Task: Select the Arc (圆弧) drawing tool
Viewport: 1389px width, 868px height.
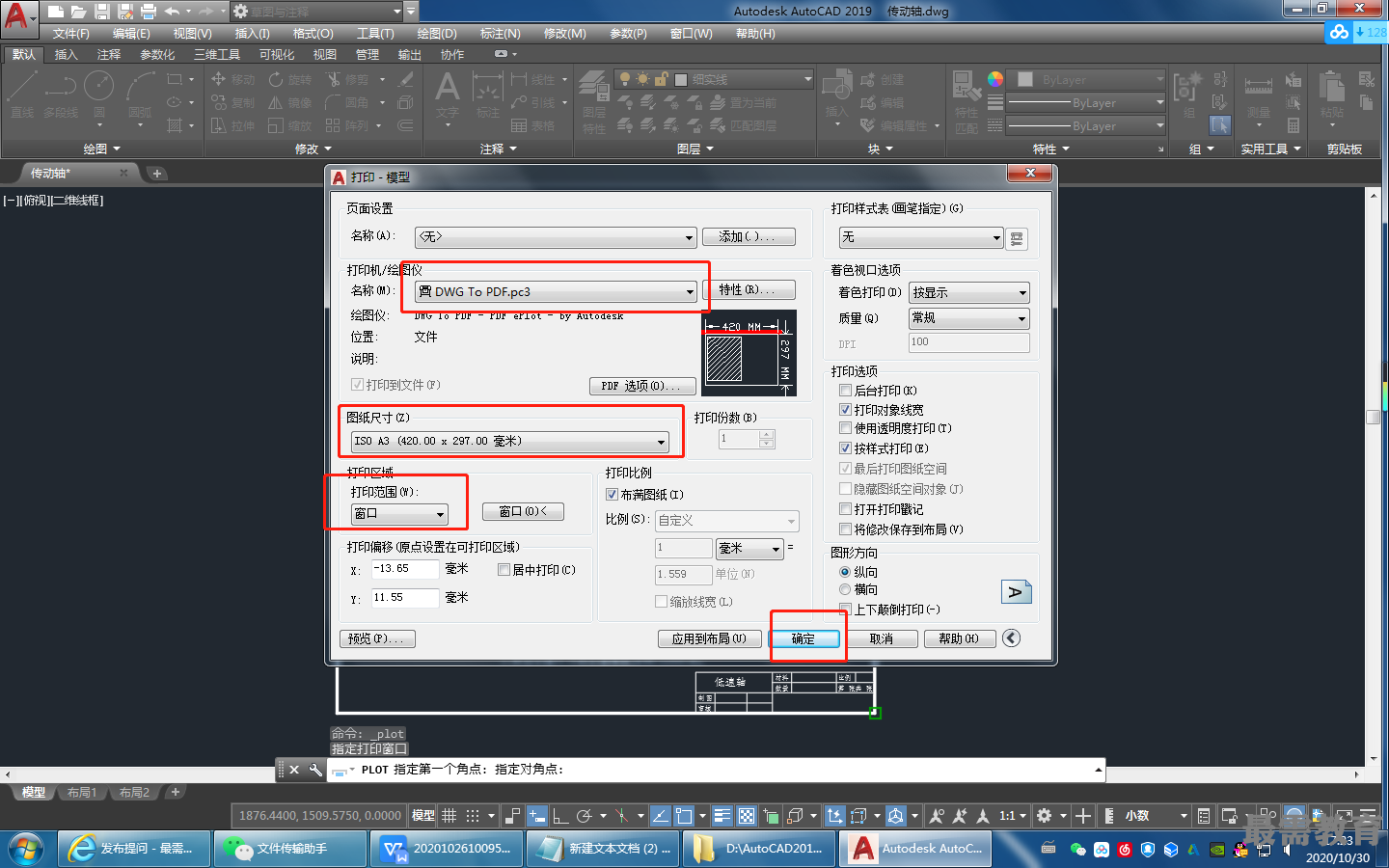Action: 141,95
